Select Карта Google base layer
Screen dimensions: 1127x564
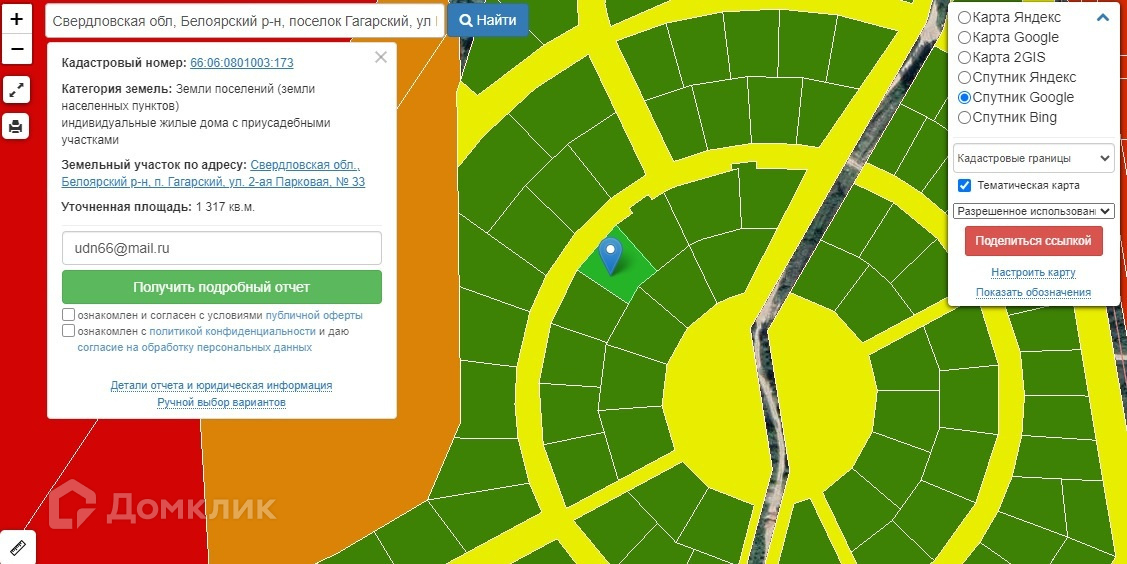tap(965, 37)
